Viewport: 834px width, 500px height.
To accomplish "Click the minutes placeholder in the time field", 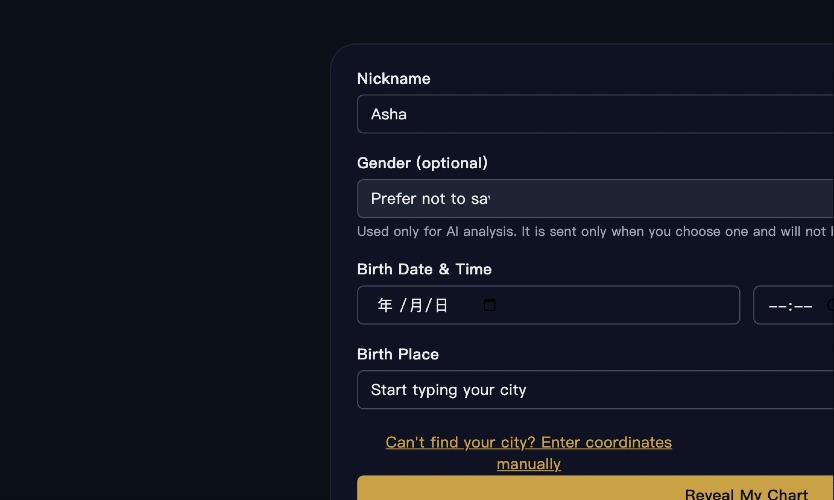I will point(803,306).
